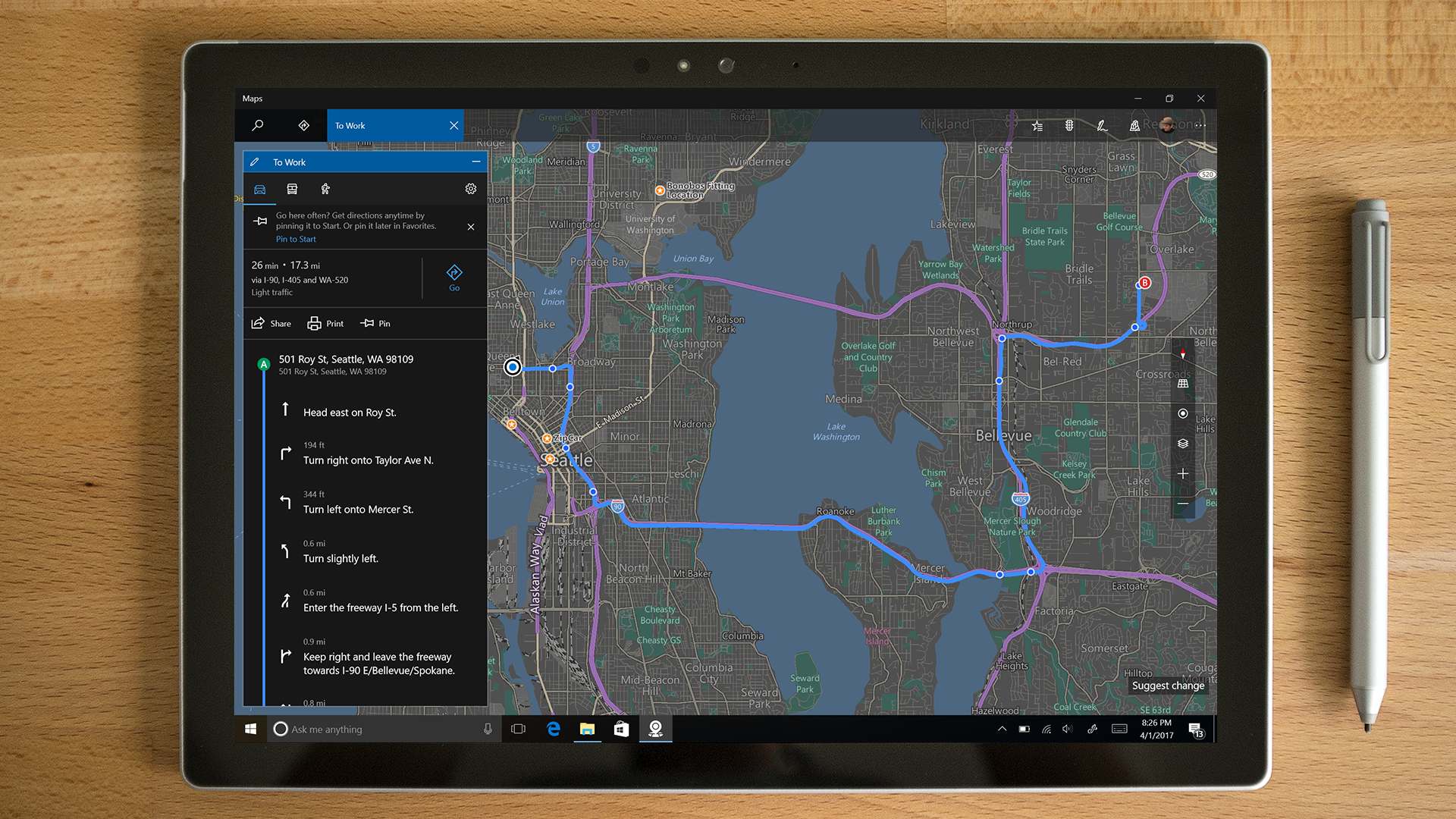Toggle map tilt grid icon
Screen dimensions: 1456x819
(x=1182, y=384)
